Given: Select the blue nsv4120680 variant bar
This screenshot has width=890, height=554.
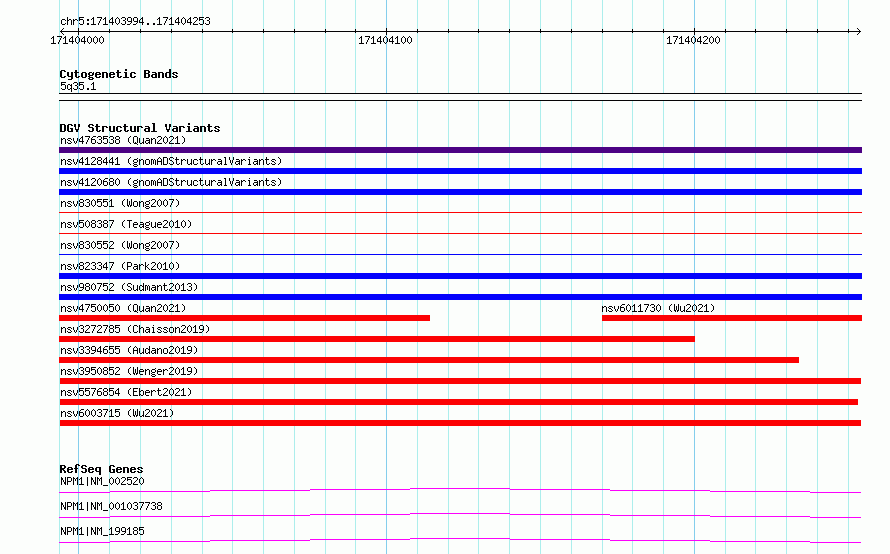Looking at the screenshot, I should (460, 192).
